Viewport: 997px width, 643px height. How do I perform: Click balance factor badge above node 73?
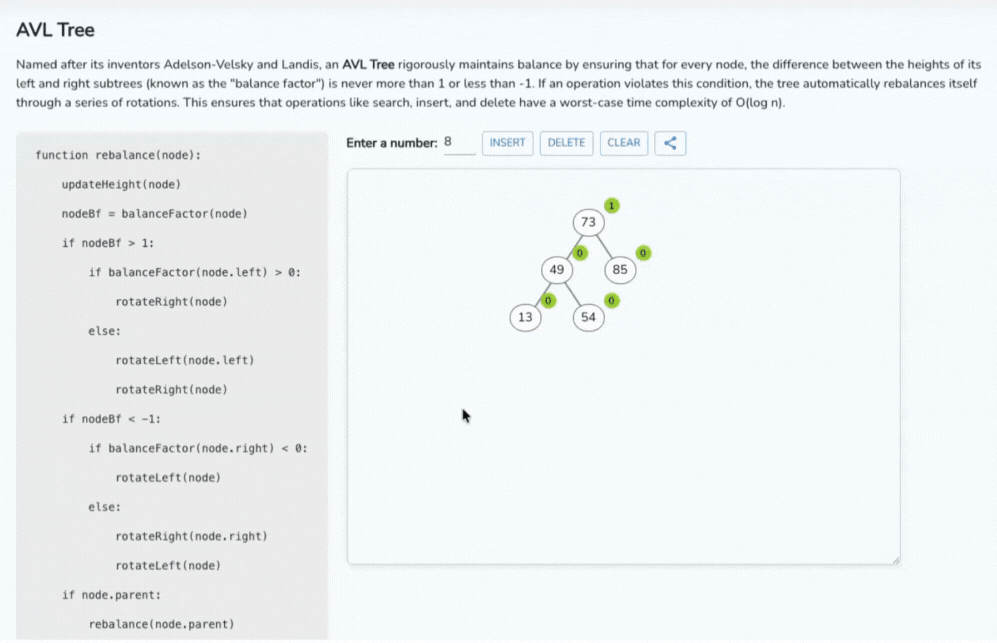pyautogui.click(x=612, y=205)
